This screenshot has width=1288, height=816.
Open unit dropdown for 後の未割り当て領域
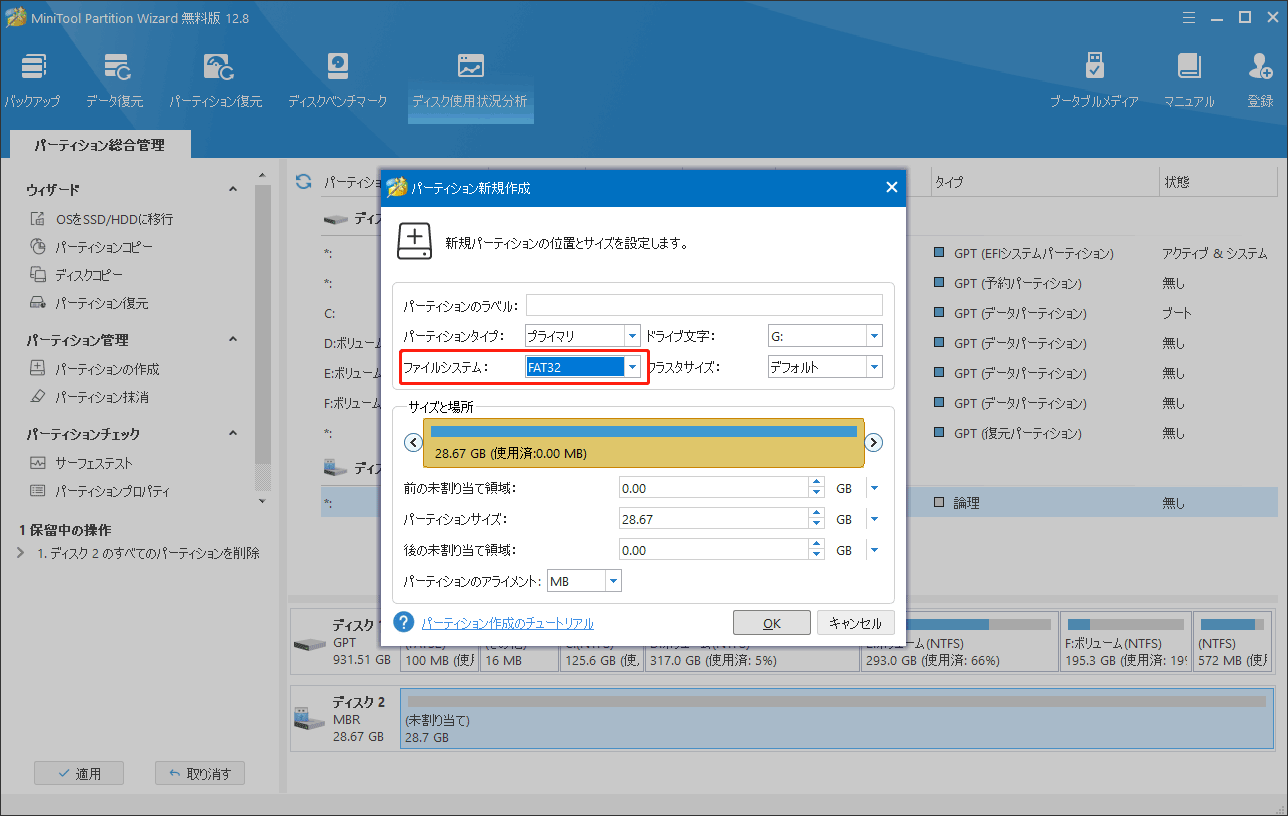click(x=873, y=550)
